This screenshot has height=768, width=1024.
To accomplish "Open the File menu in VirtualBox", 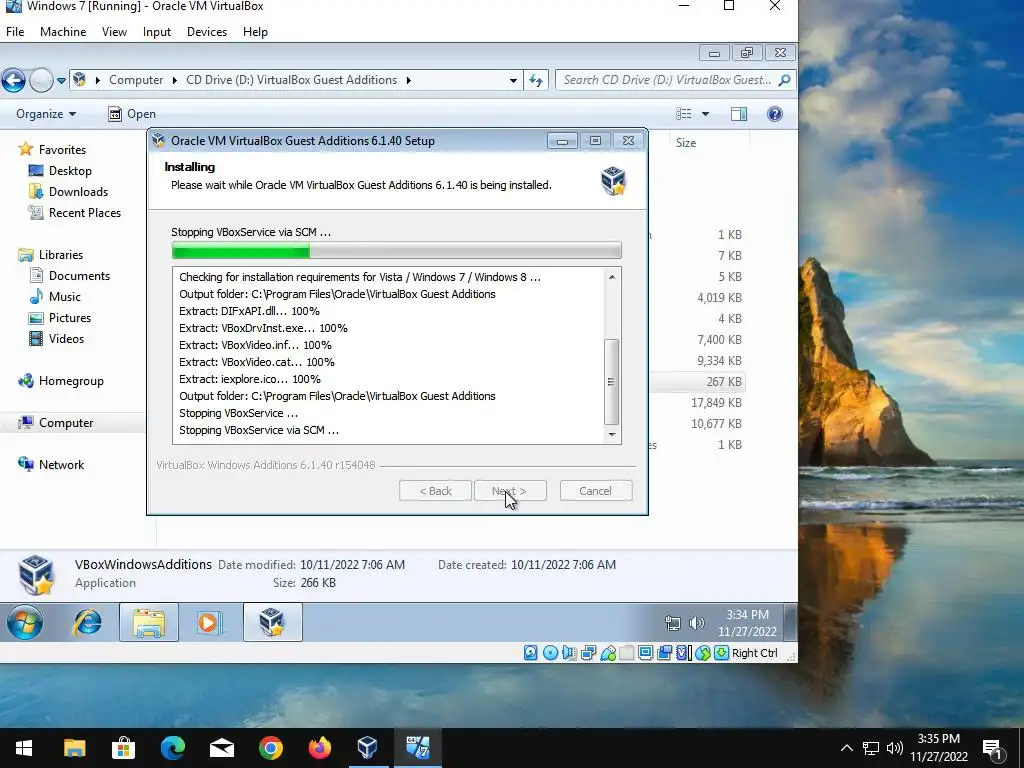I will (15, 32).
